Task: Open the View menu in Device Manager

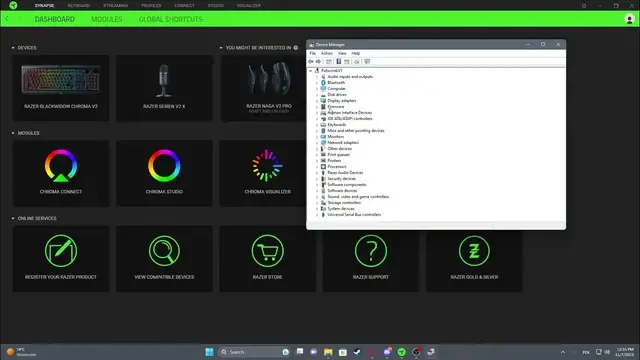Action: click(x=342, y=53)
